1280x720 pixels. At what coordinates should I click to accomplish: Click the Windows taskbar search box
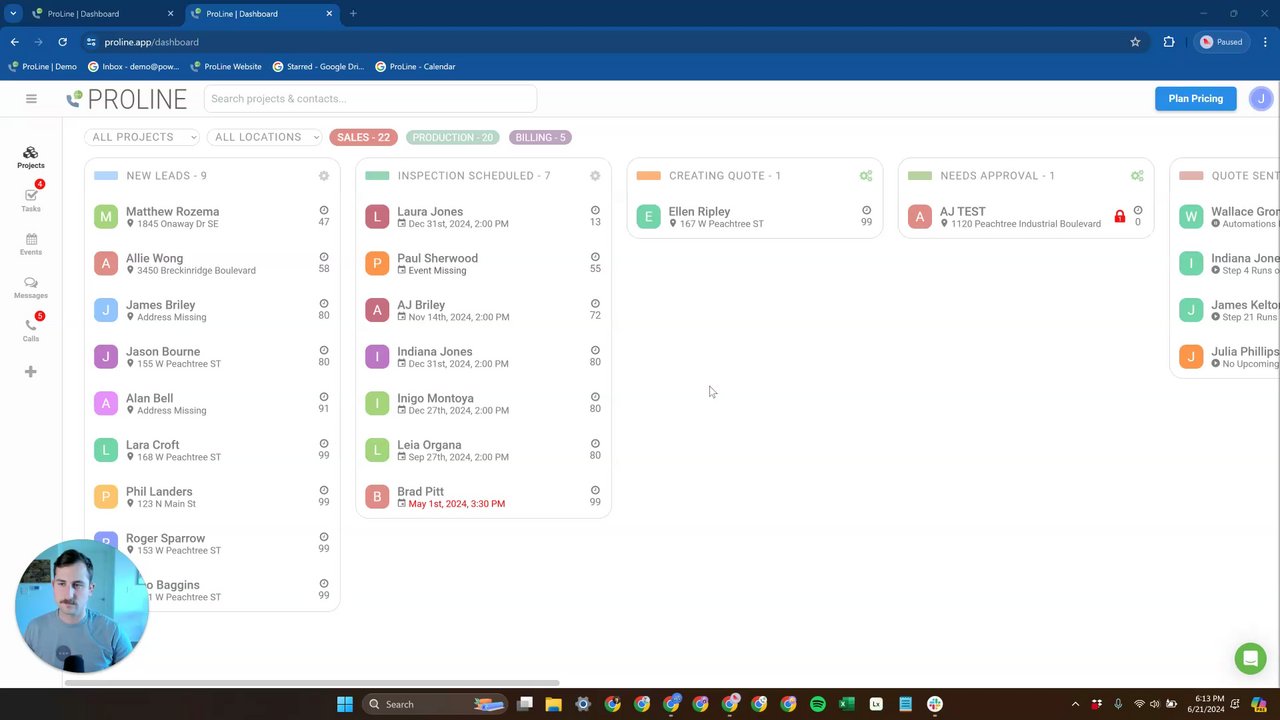pyautogui.click(x=433, y=704)
